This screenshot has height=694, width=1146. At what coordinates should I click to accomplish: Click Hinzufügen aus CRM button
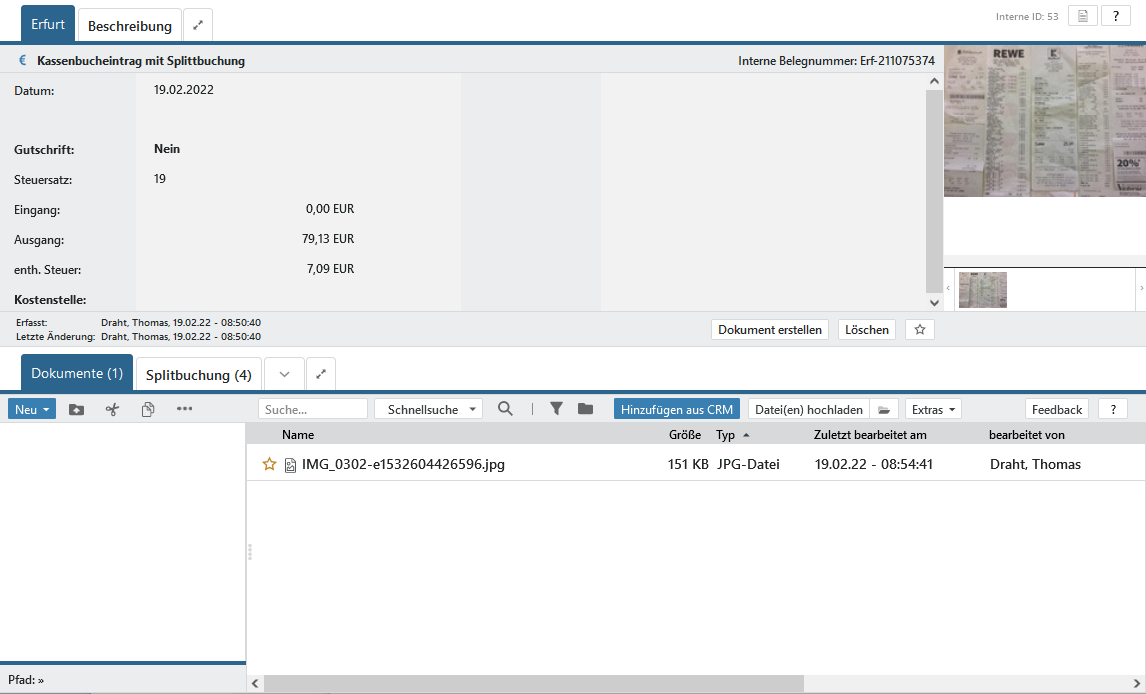677,409
